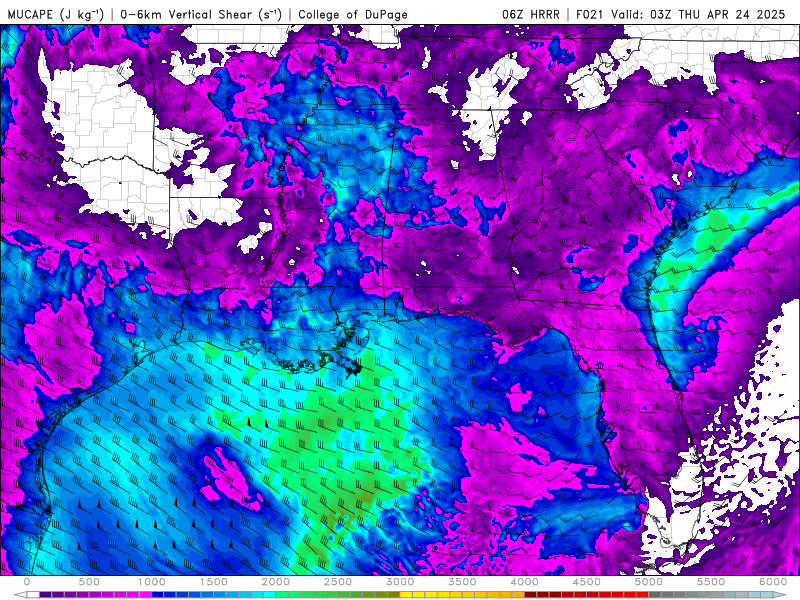This screenshot has height=600, width=800.
Task: Click the College of DuPage credit text
Action: click(353, 15)
